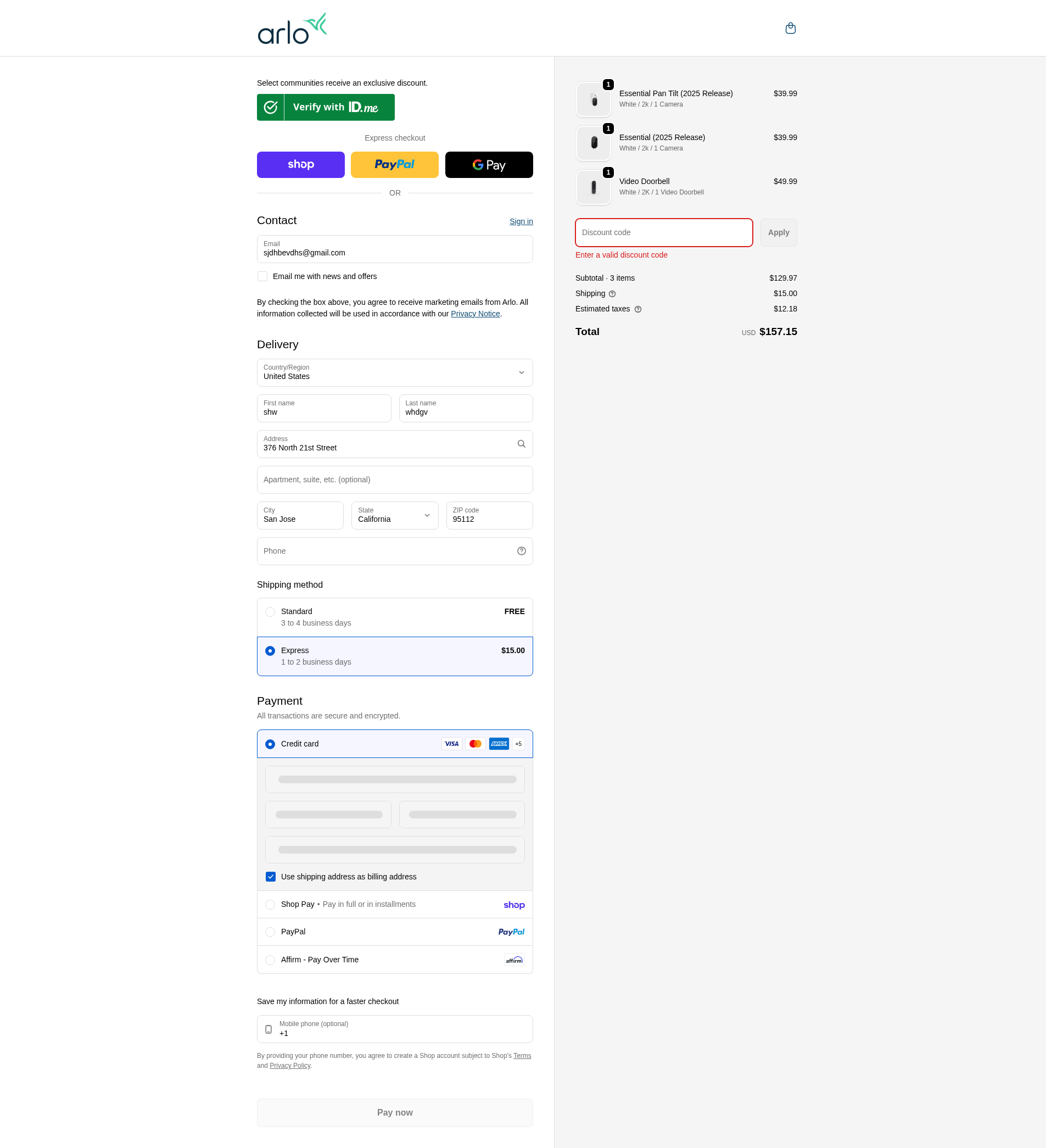Select Affirm Pay Over Time payment
Screen dimensions: 1046x1148
pos(270,960)
